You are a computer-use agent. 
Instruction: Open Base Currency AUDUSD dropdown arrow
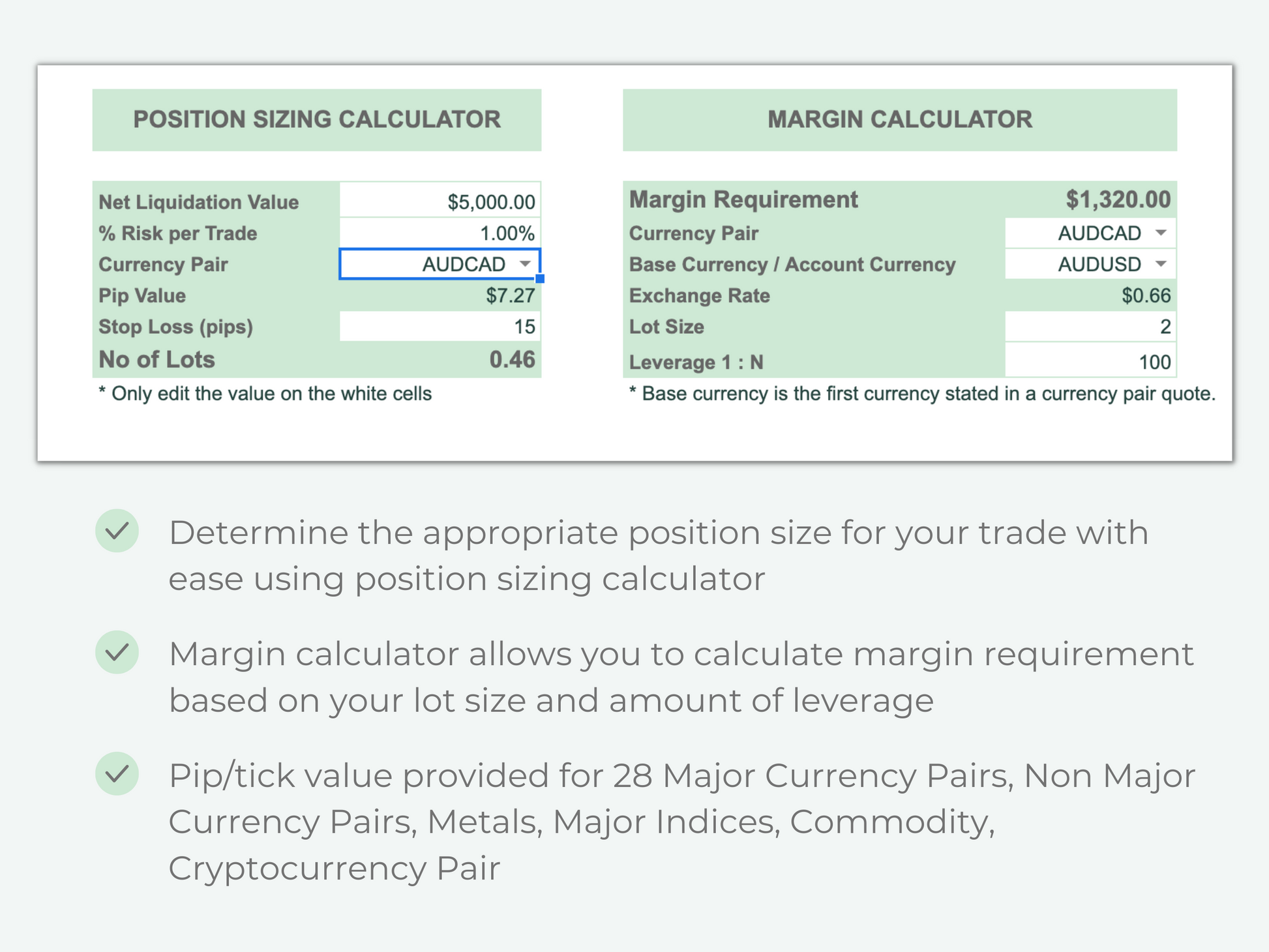coord(1161,264)
